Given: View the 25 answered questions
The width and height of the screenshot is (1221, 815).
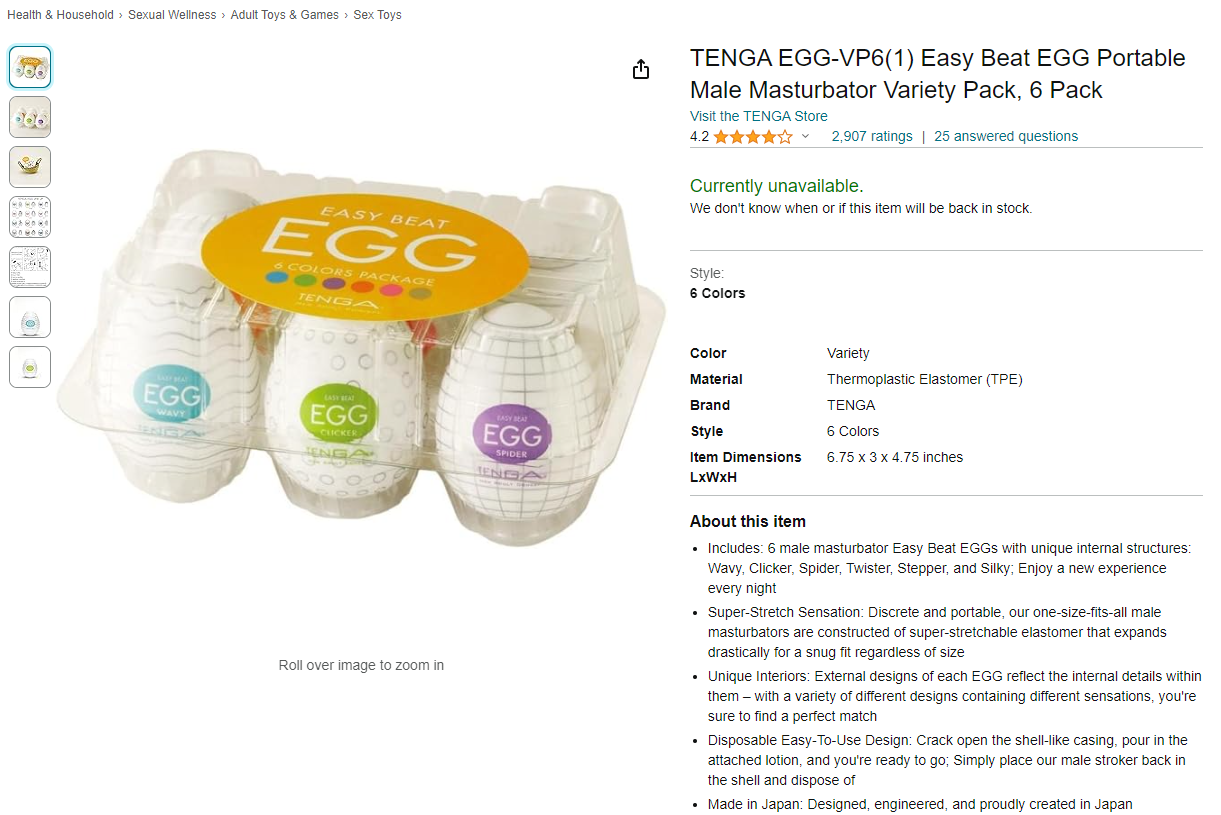Looking at the screenshot, I should pyautogui.click(x=1006, y=137).
